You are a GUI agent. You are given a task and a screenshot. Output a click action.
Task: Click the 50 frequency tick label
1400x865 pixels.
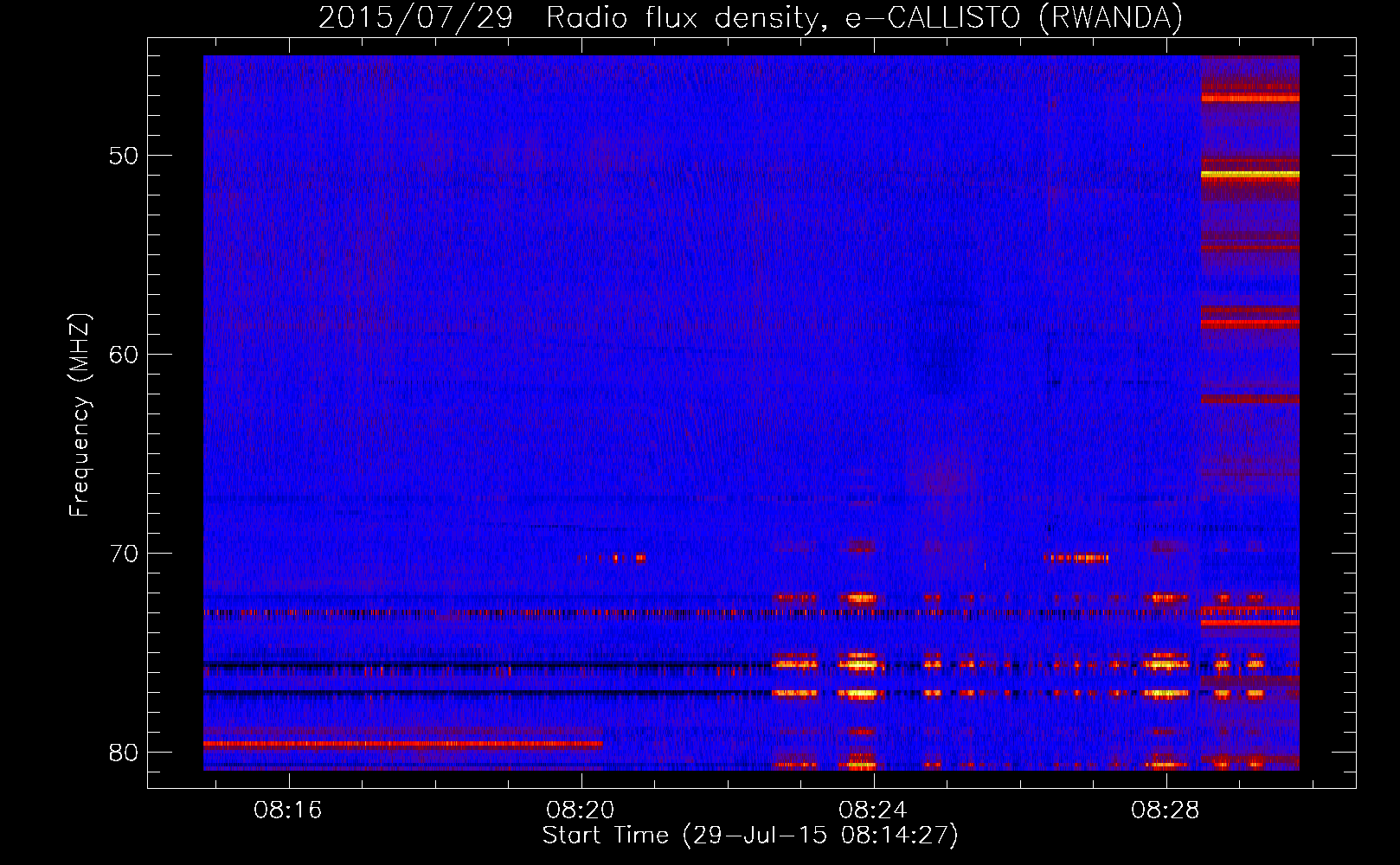[x=125, y=156]
